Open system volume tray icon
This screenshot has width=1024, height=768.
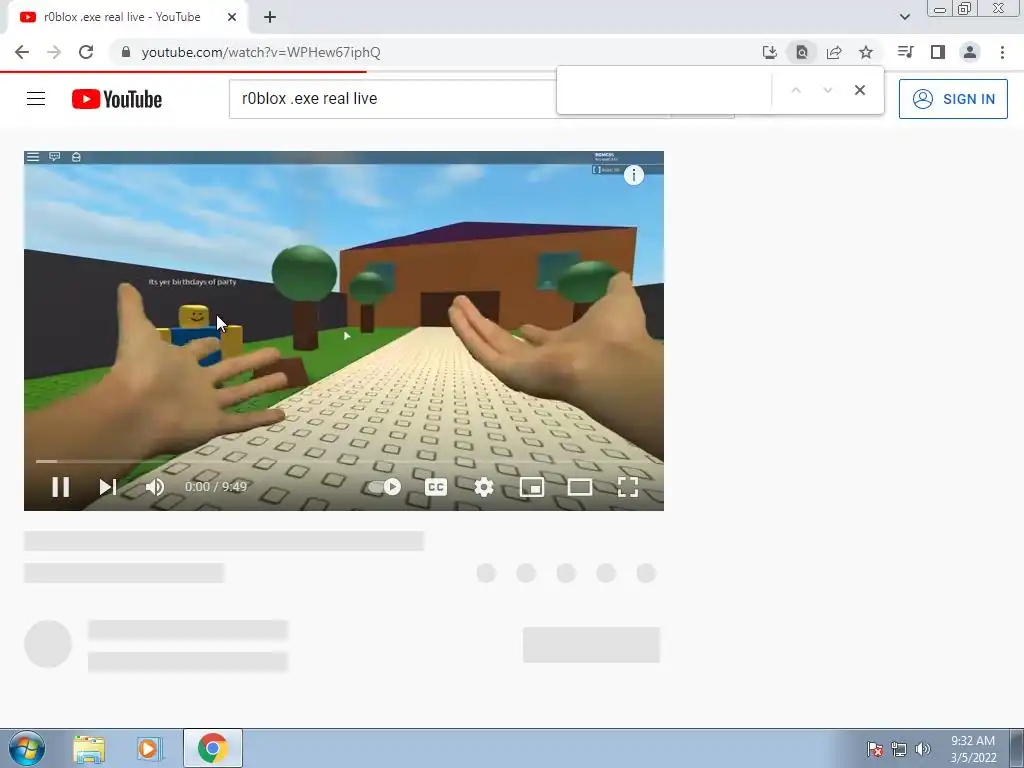click(923, 749)
